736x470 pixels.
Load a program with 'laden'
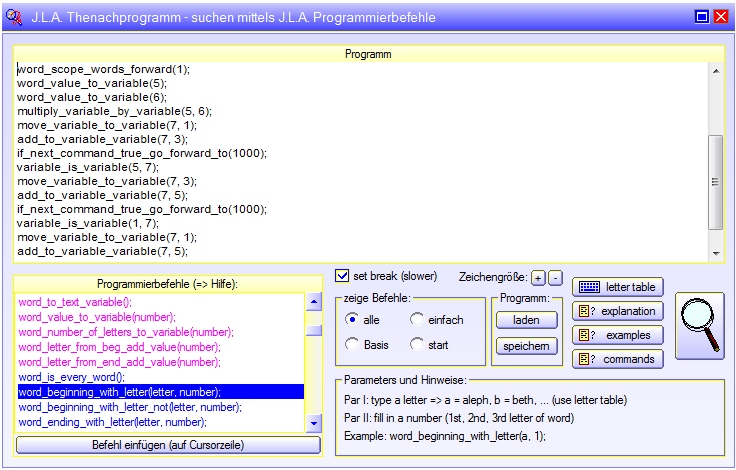(527, 320)
